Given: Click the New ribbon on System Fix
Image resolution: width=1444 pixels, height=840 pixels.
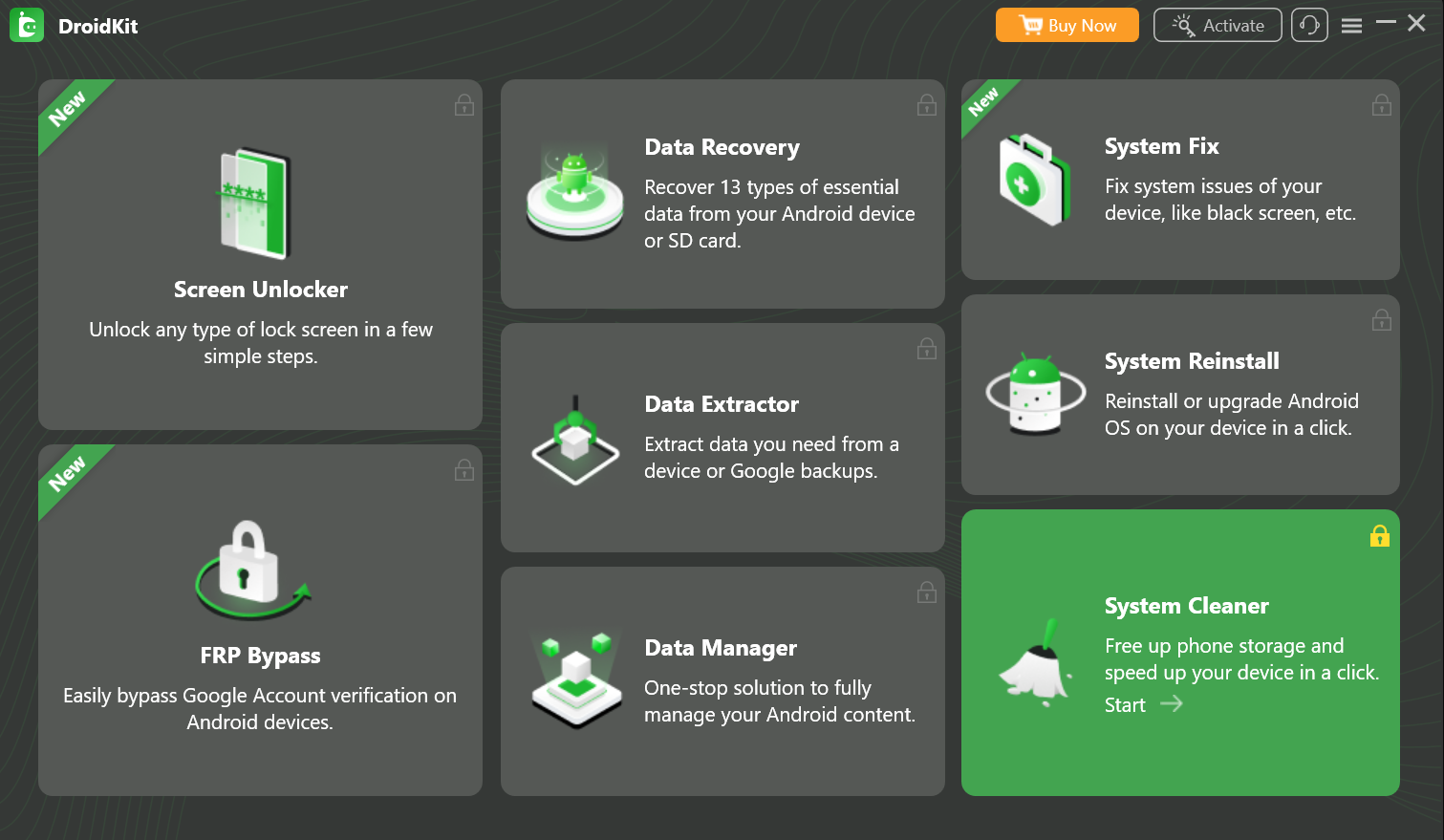Looking at the screenshot, I should click(983, 101).
